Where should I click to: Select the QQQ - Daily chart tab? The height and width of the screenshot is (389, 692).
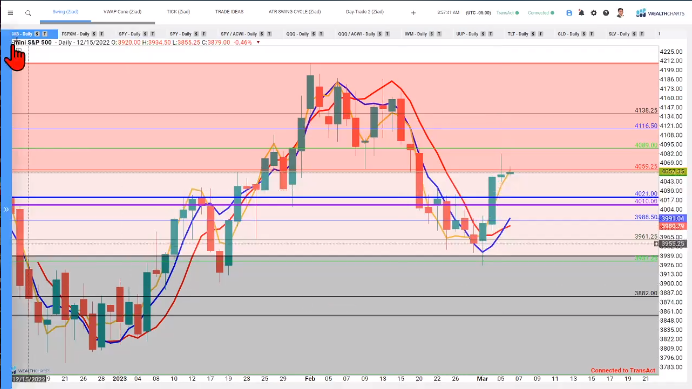(x=297, y=34)
